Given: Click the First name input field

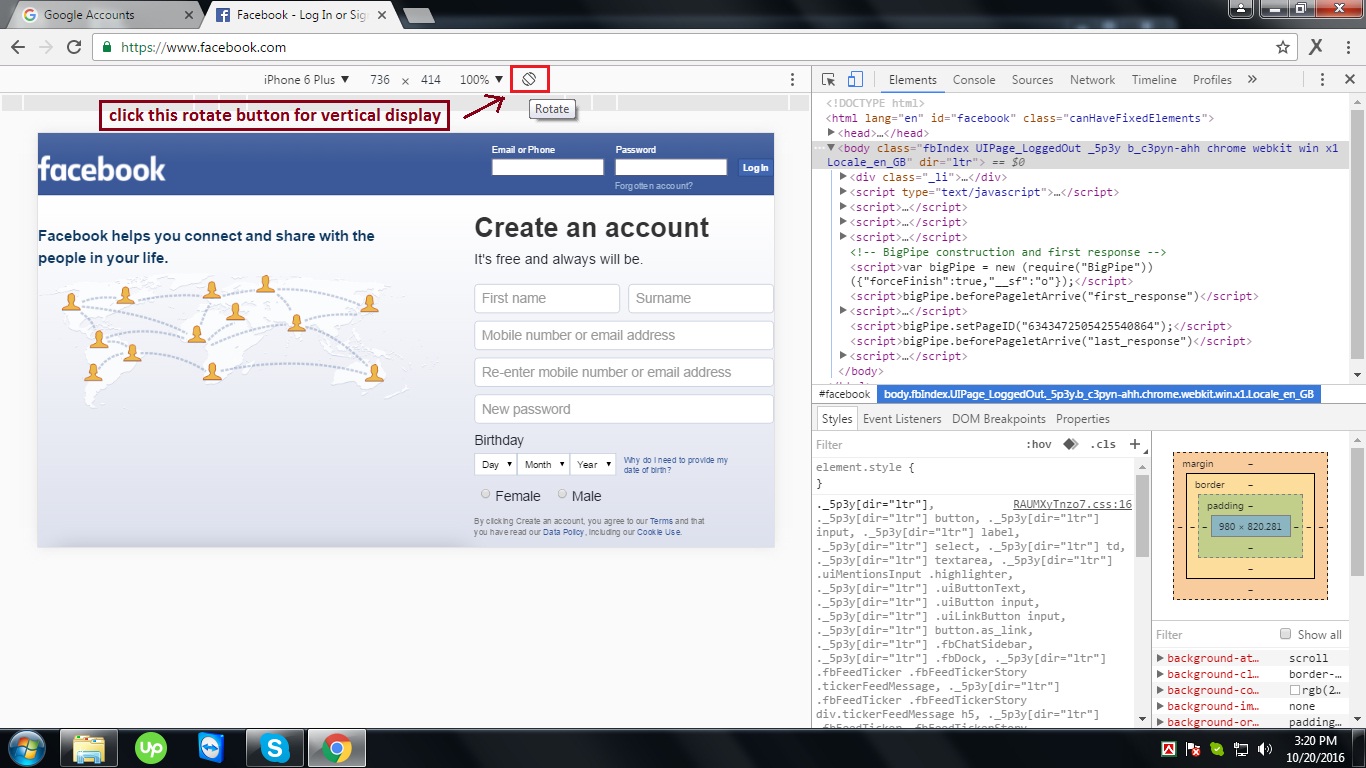Looking at the screenshot, I should [546, 298].
